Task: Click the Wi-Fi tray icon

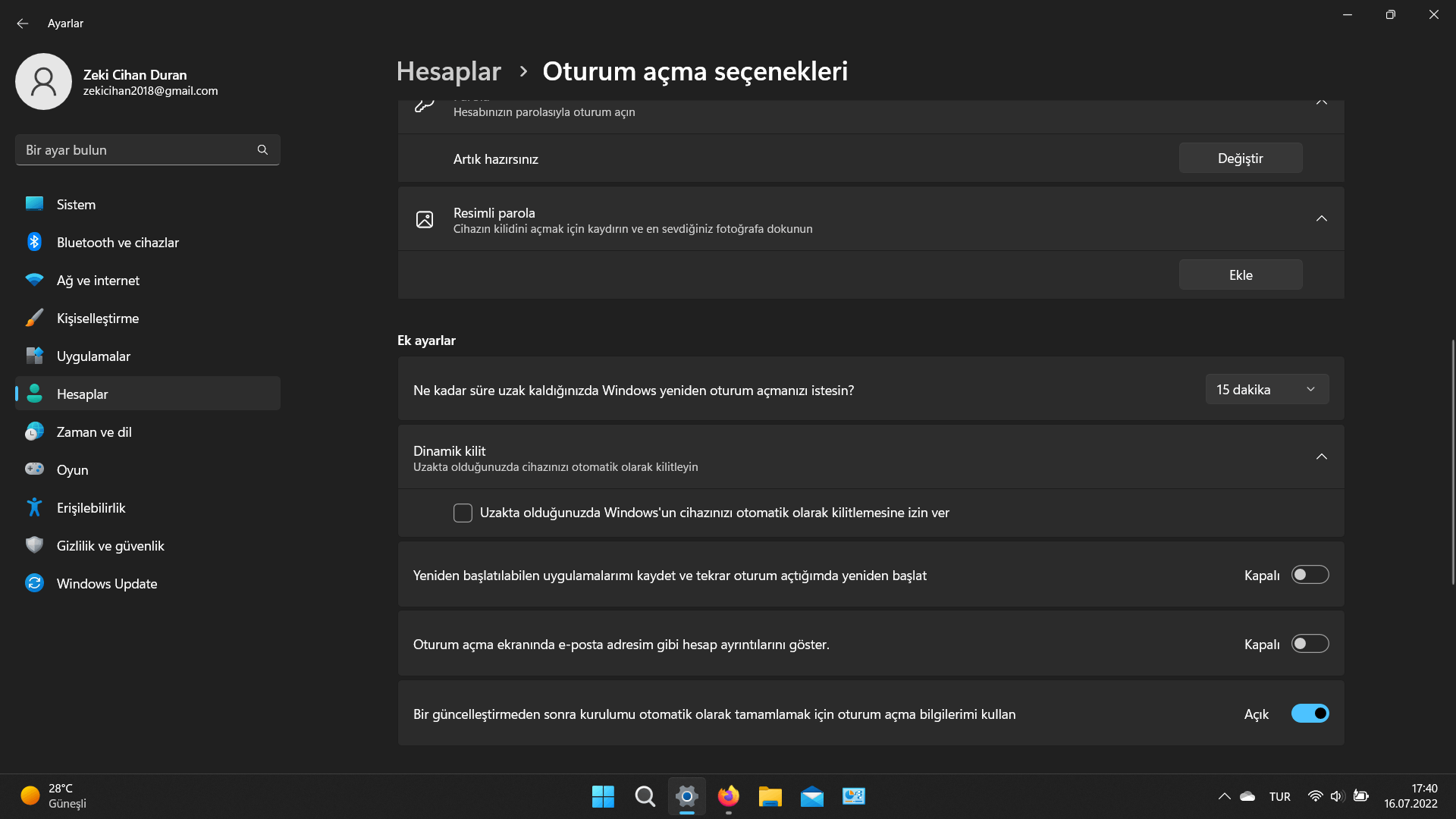Action: pyautogui.click(x=1316, y=796)
